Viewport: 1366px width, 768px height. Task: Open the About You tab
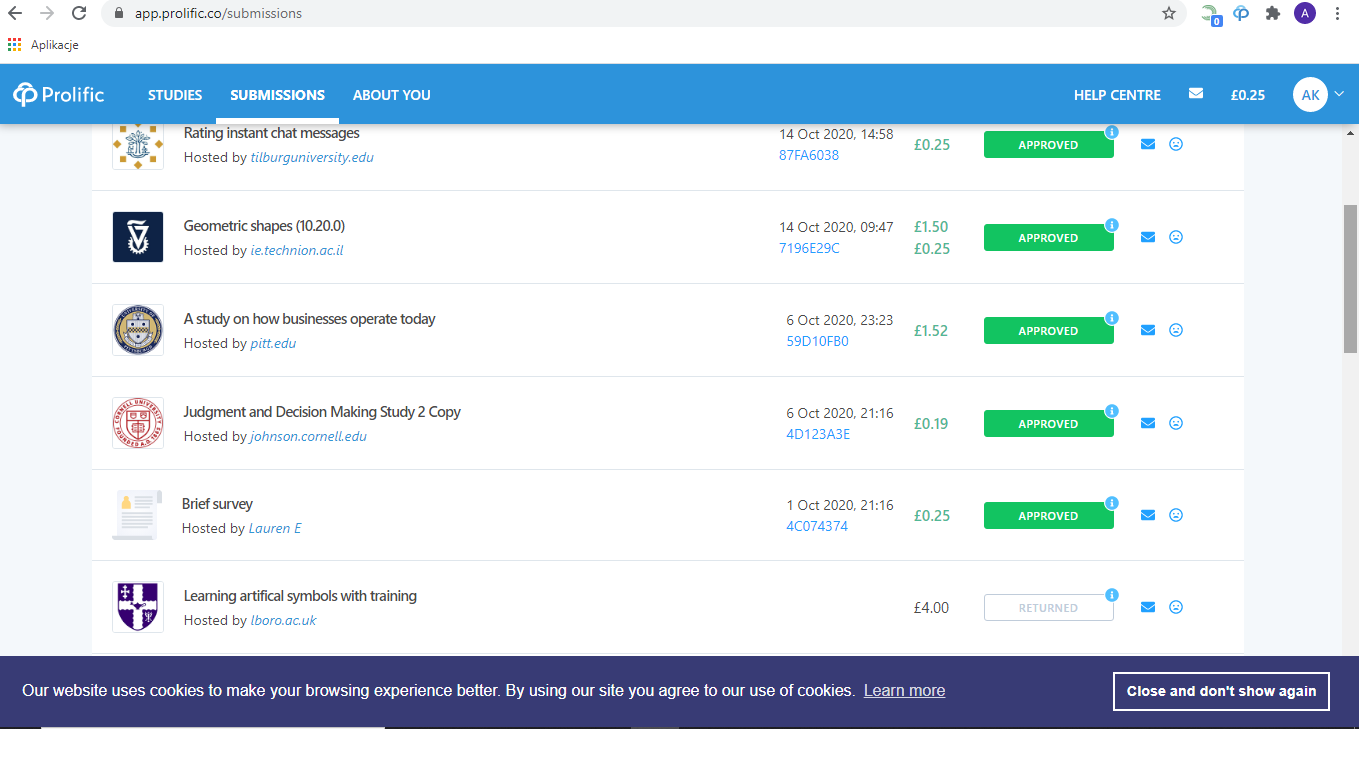(392, 95)
